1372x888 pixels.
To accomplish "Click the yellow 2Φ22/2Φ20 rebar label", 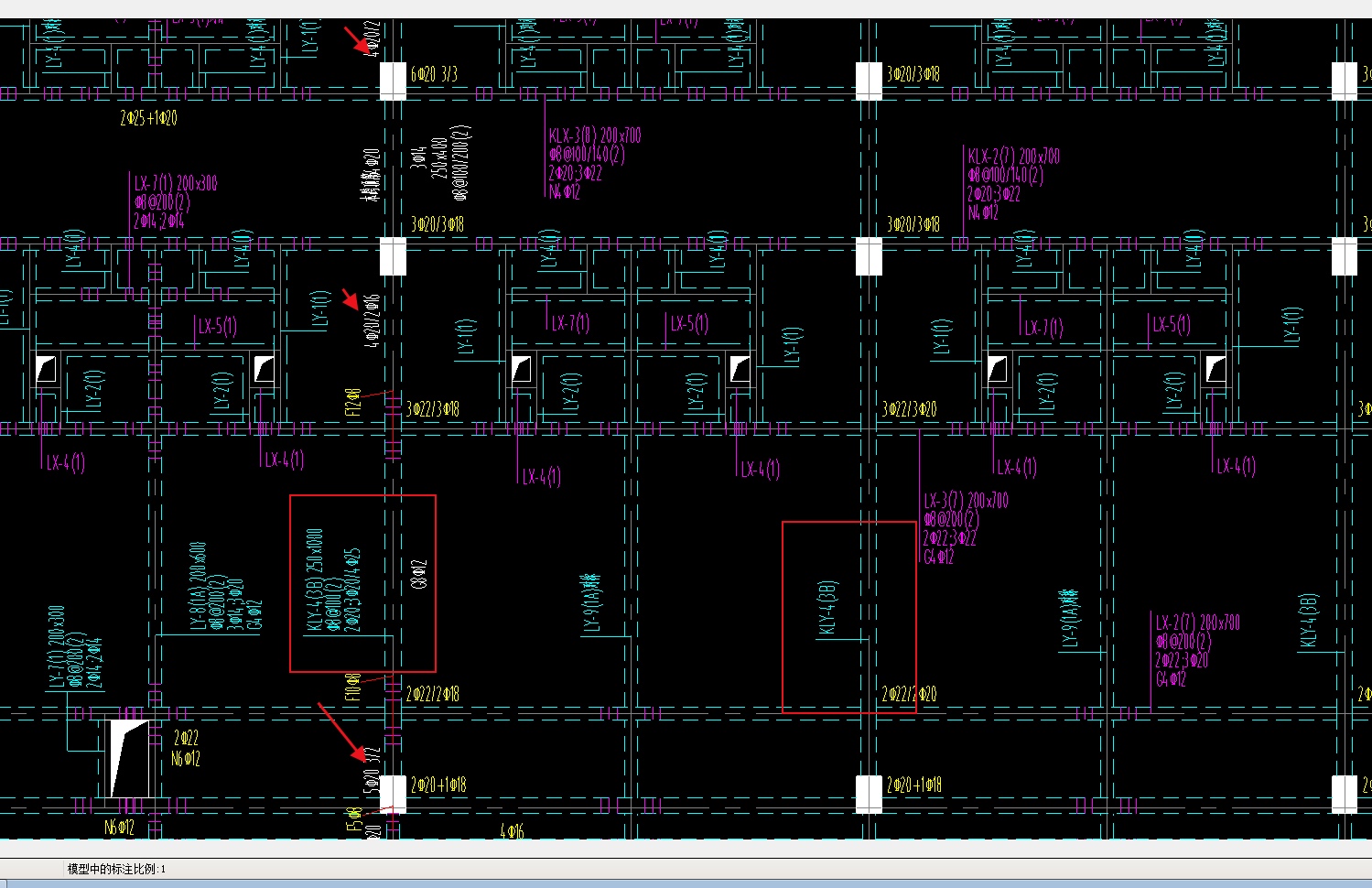I will tap(909, 695).
